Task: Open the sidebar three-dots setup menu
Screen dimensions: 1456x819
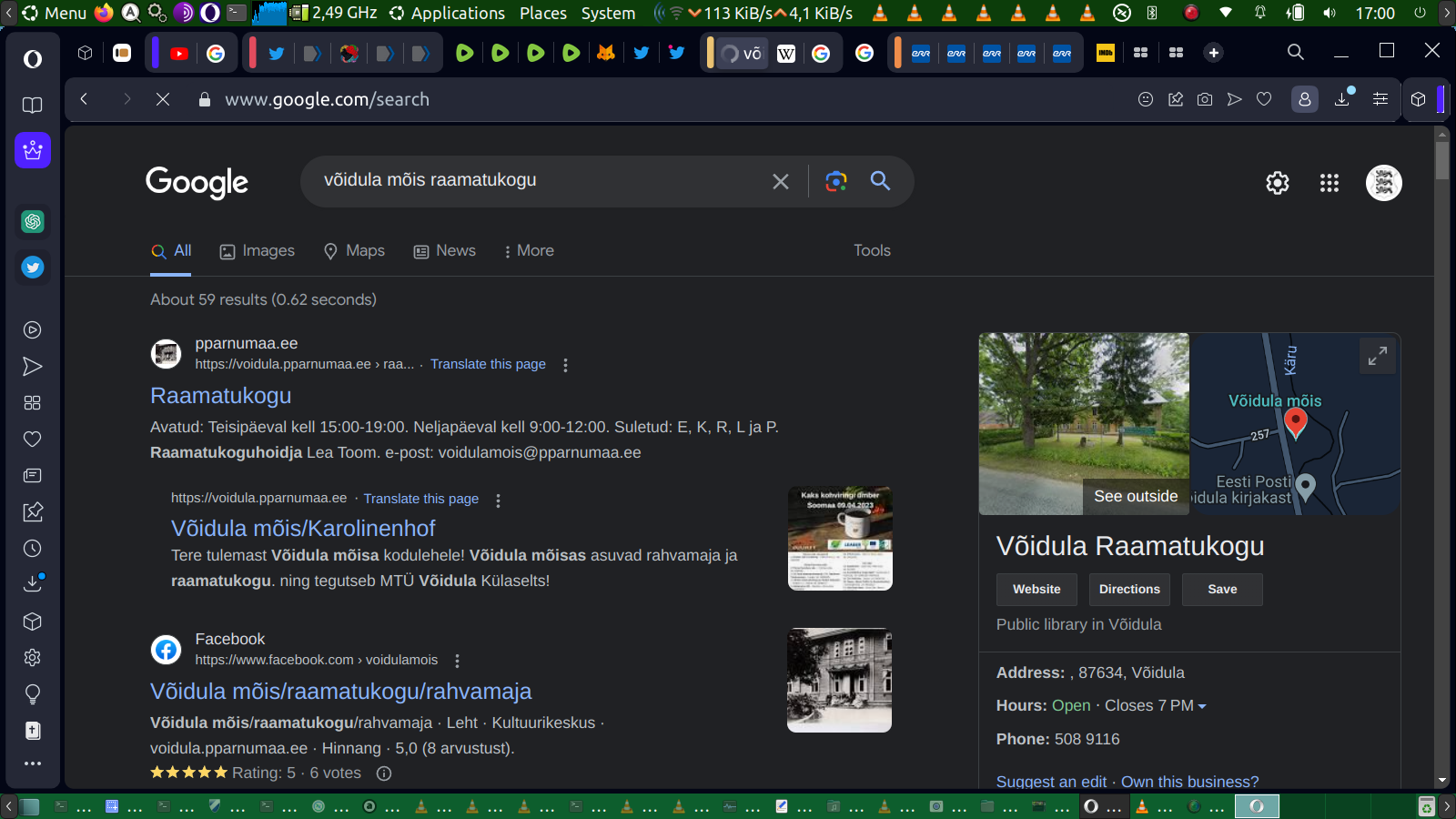Action: point(33,763)
